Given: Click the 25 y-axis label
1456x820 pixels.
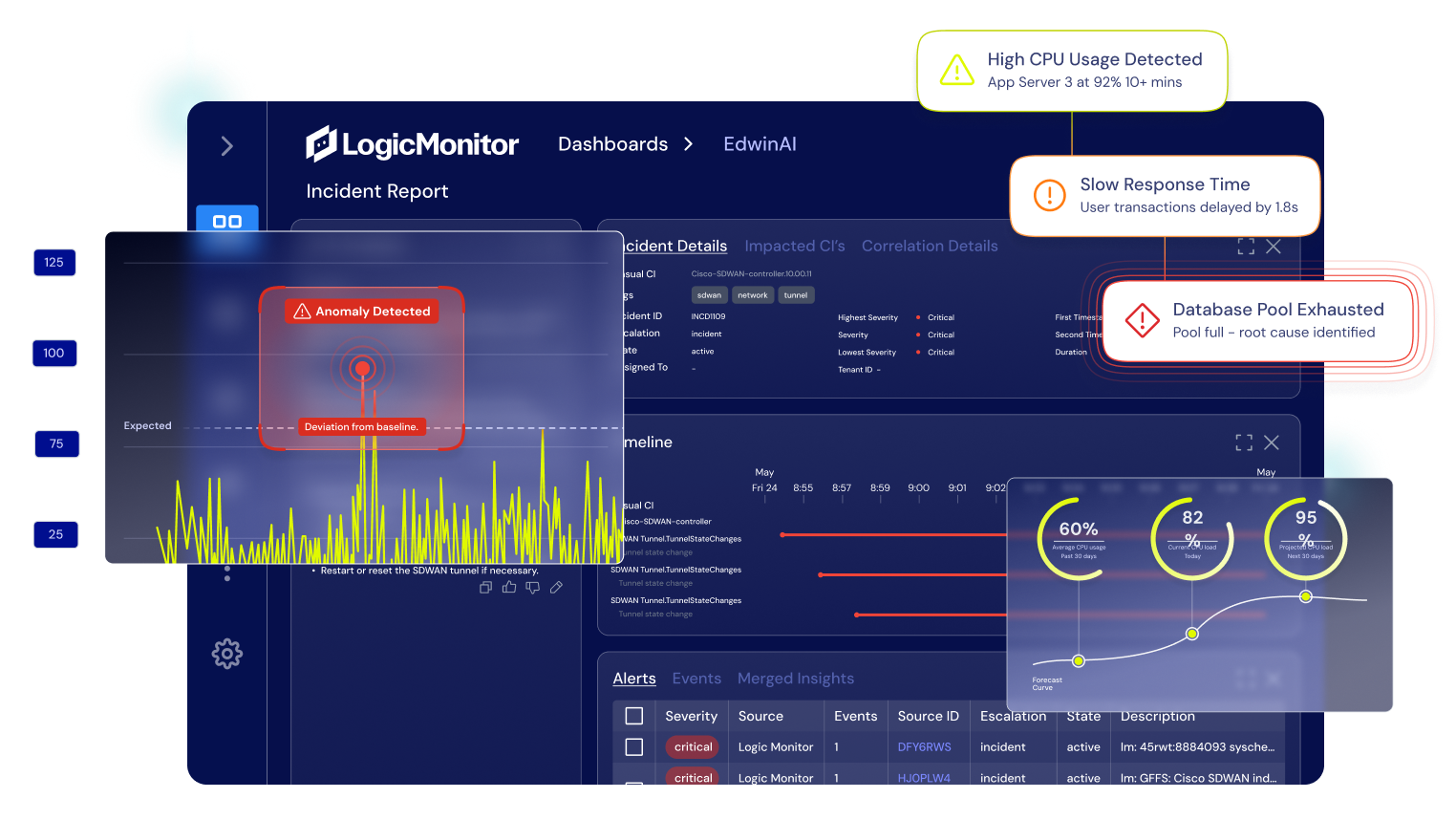Looking at the screenshot, I should [55, 534].
